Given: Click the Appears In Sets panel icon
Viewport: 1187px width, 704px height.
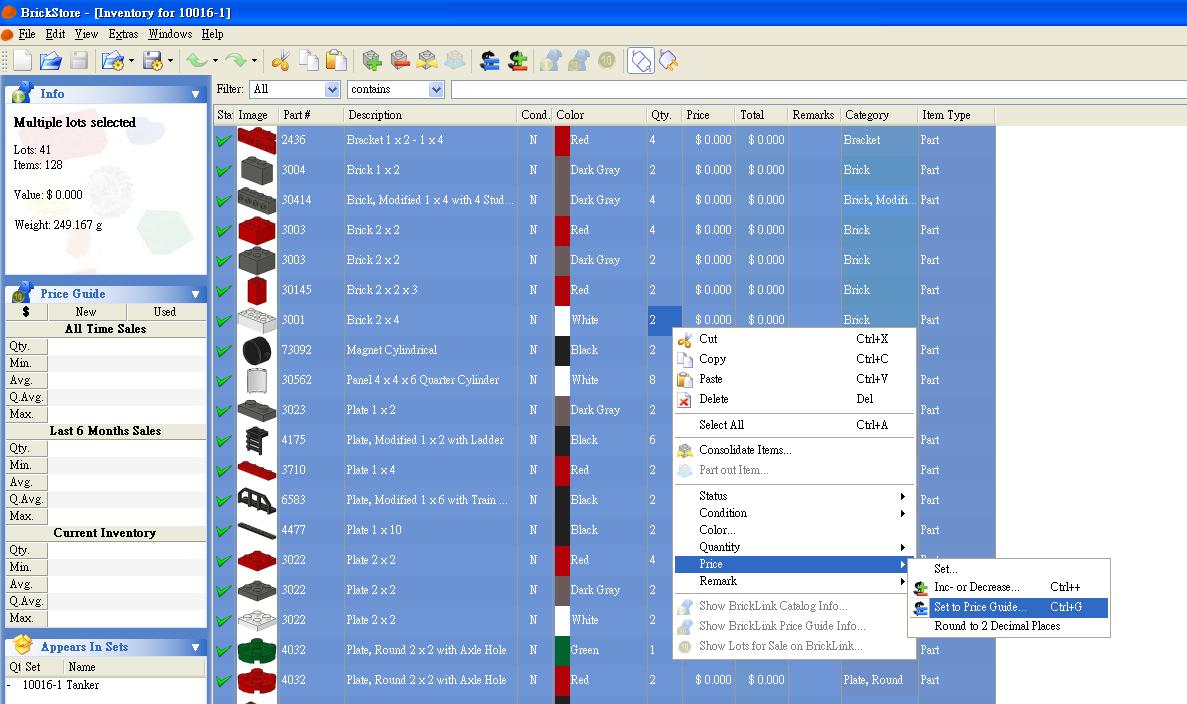Looking at the screenshot, I should [x=23, y=645].
